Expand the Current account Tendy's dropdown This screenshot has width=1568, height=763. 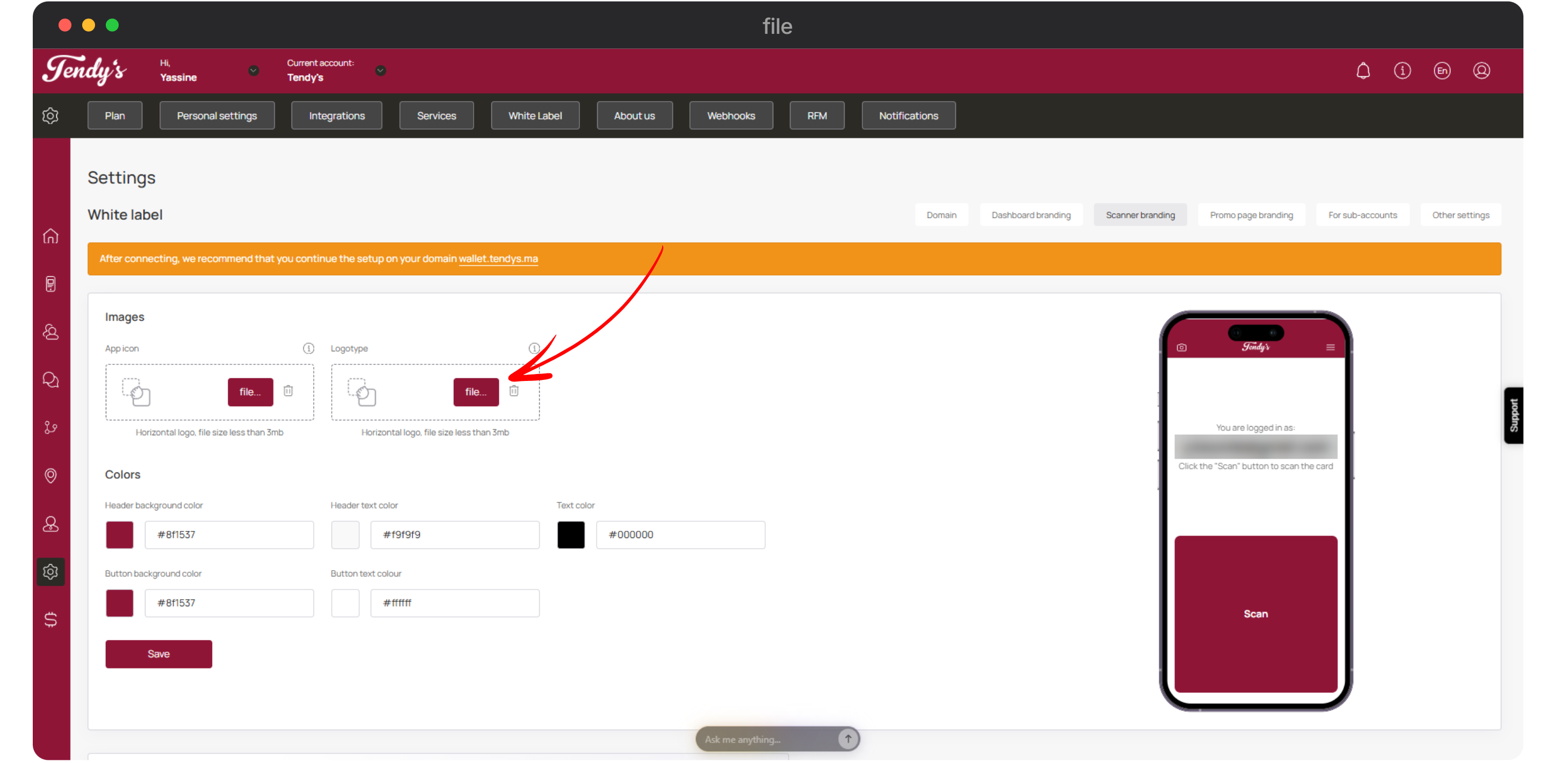pyautogui.click(x=380, y=70)
